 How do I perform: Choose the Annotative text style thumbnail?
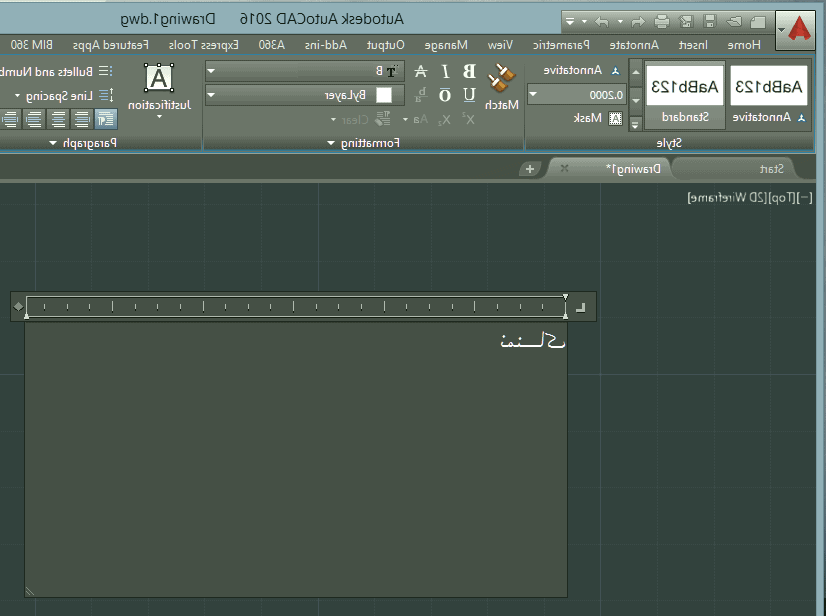(x=769, y=95)
